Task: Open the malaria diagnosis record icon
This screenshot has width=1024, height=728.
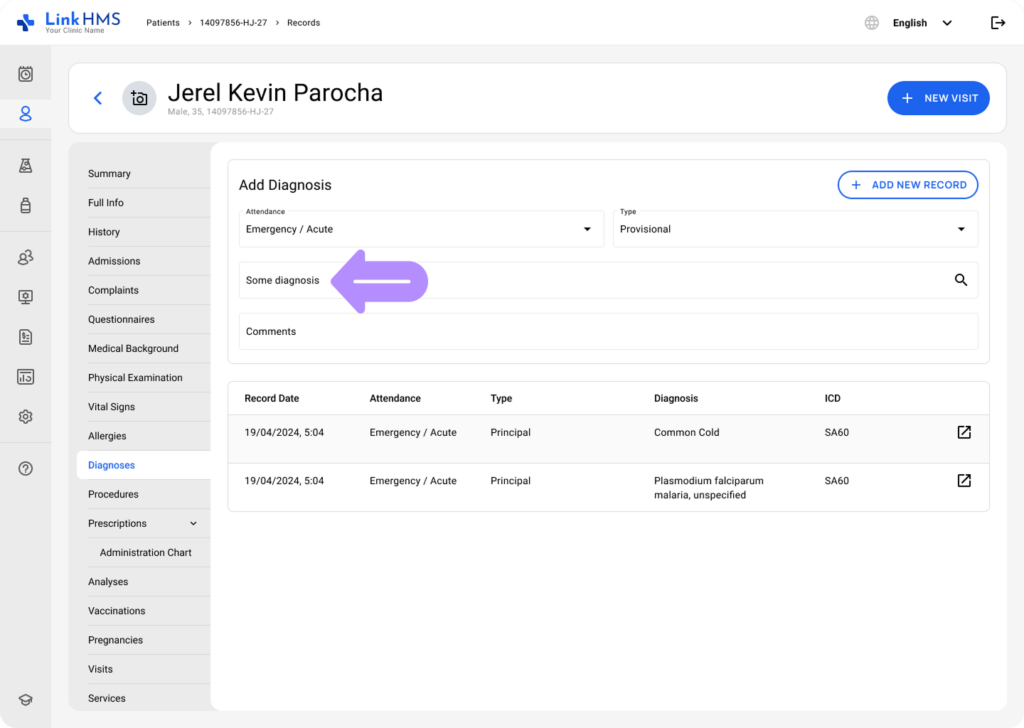Action: 963,481
